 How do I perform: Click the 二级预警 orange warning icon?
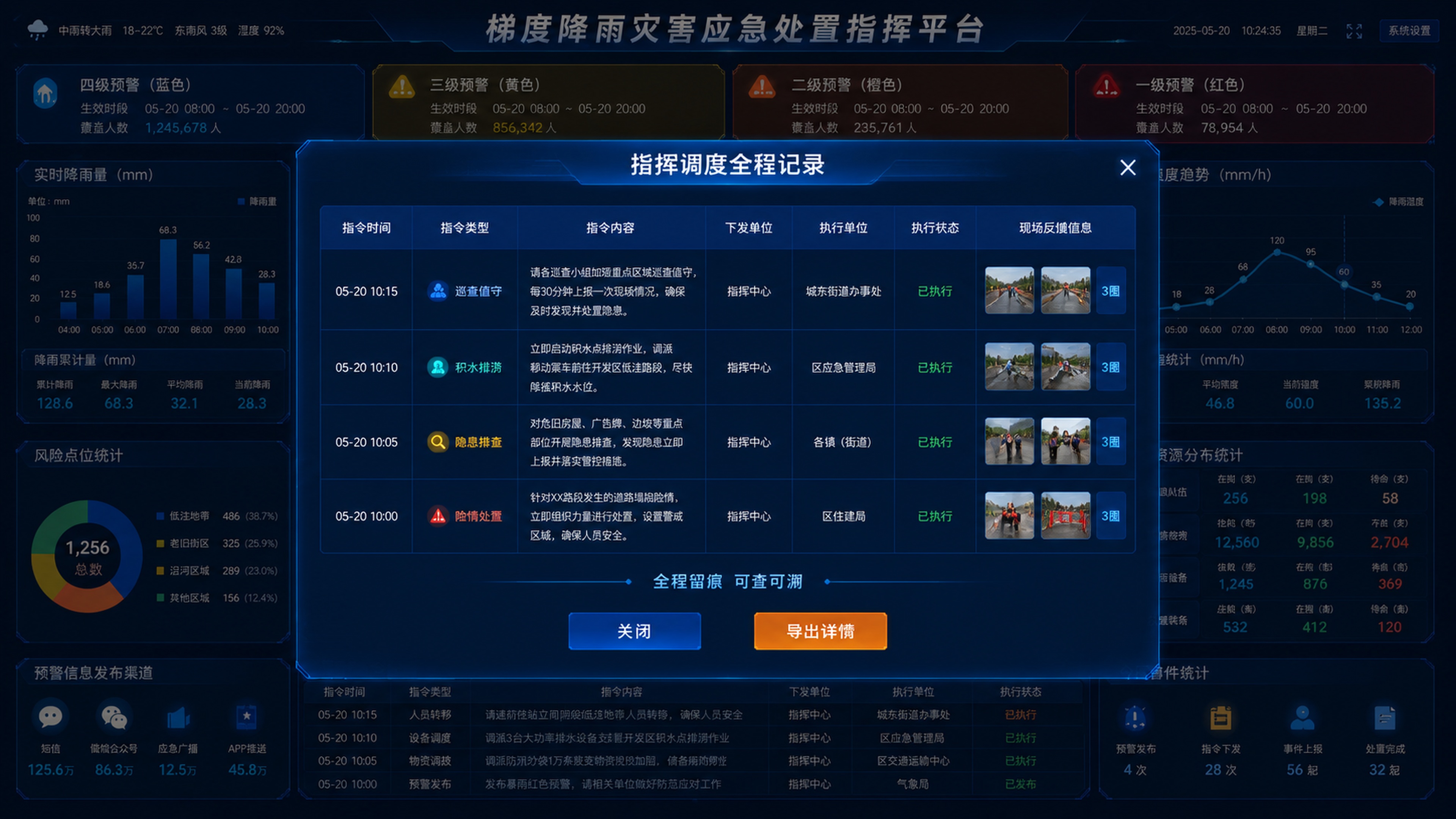tap(762, 88)
